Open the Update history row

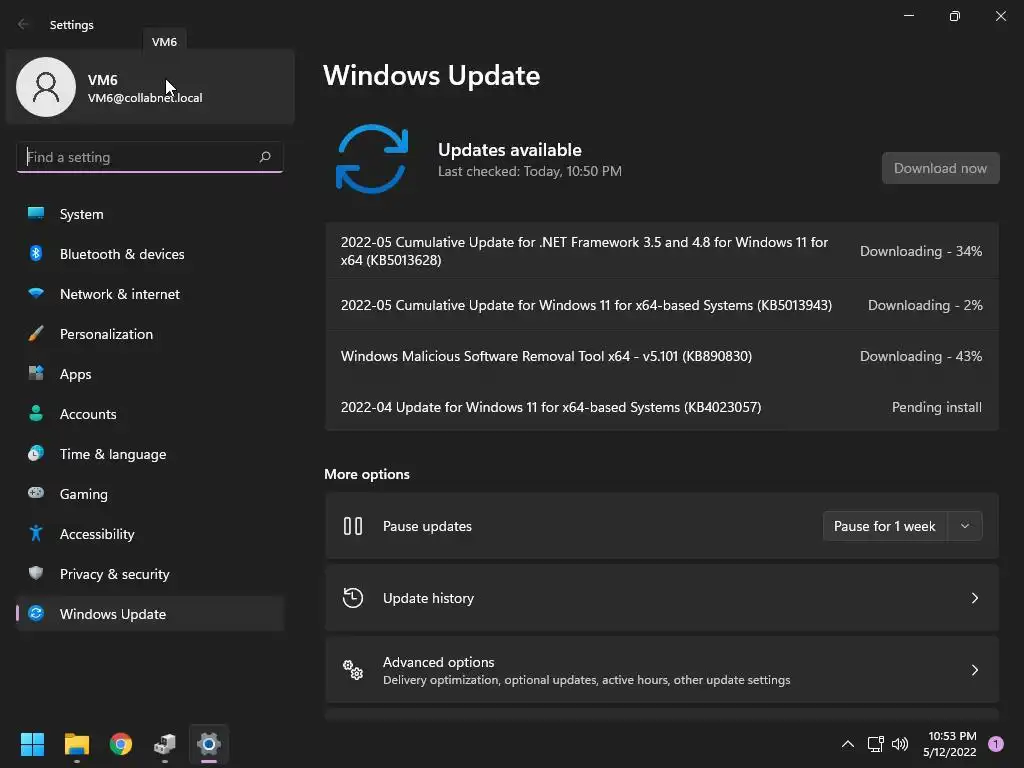pyautogui.click(x=662, y=598)
